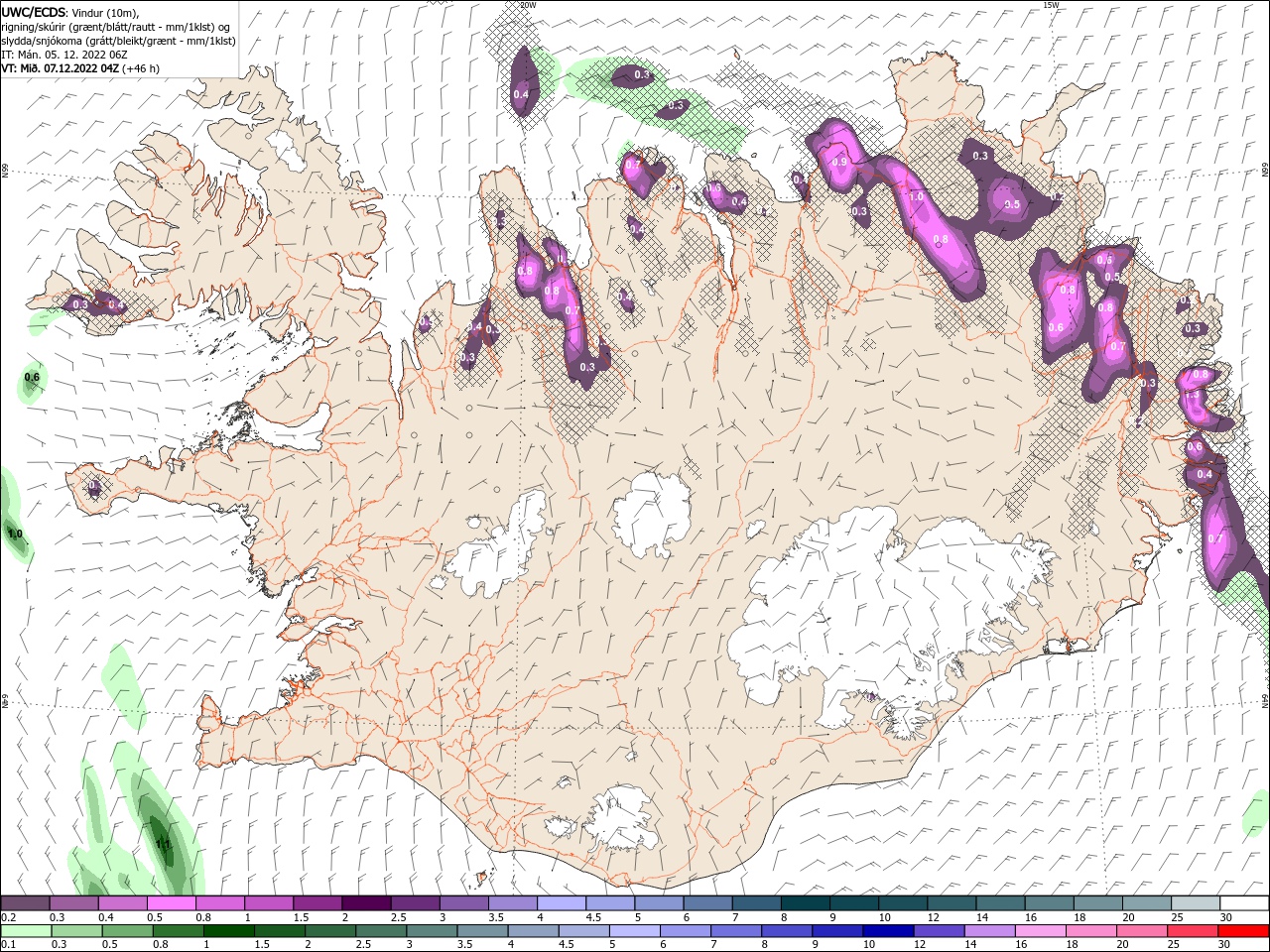Viewport: 1270px width, 952px height.
Task: Click the 1.1 value in the dark green rain area
Action: tap(164, 844)
